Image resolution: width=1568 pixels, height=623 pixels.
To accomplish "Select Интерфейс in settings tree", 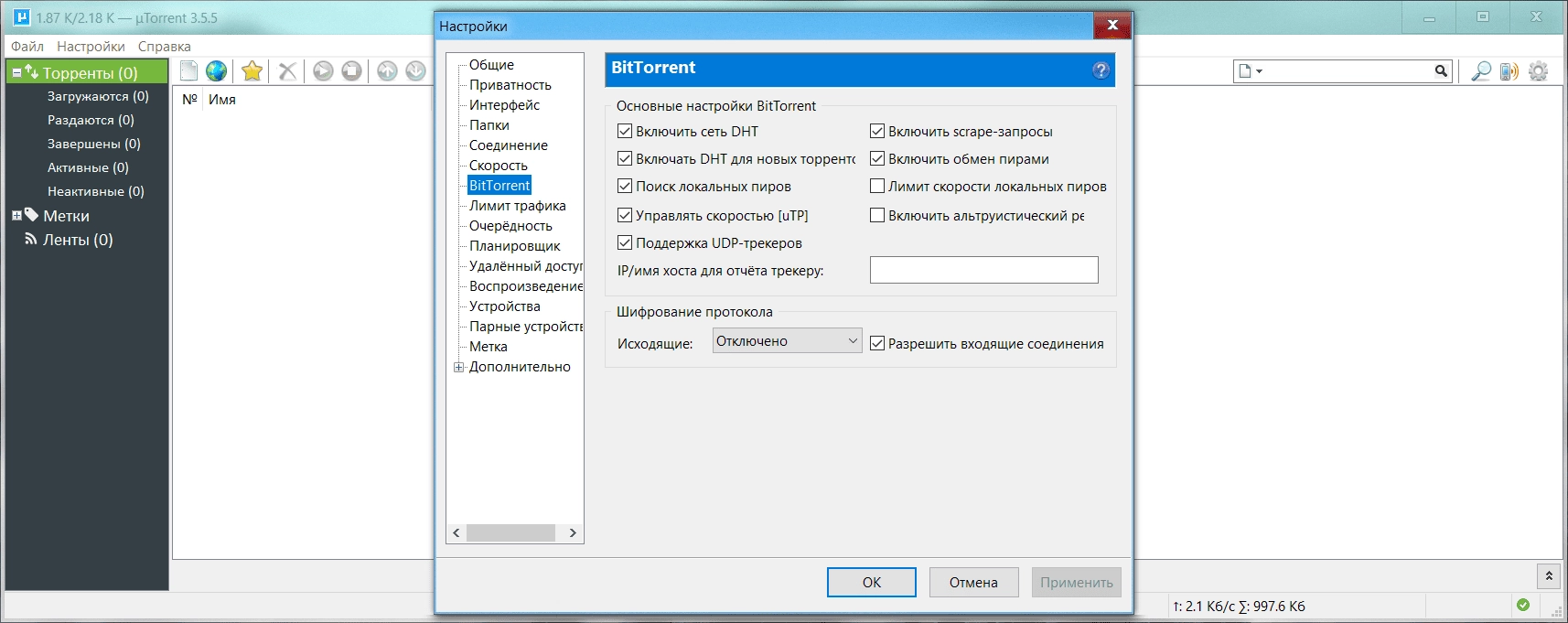I will 504,104.
